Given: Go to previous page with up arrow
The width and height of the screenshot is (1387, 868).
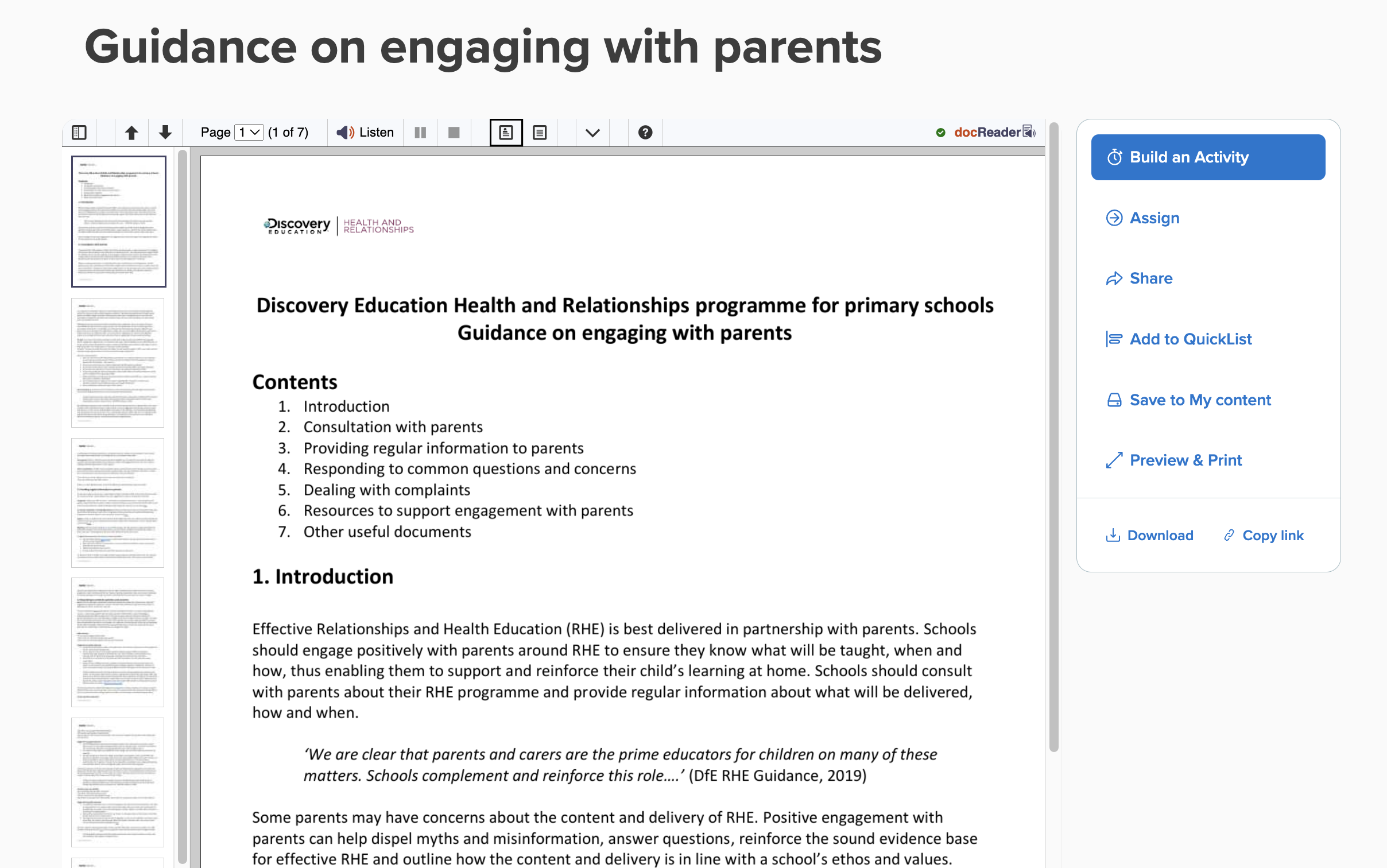Looking at the screenshot, I should (x=131, y=133).
